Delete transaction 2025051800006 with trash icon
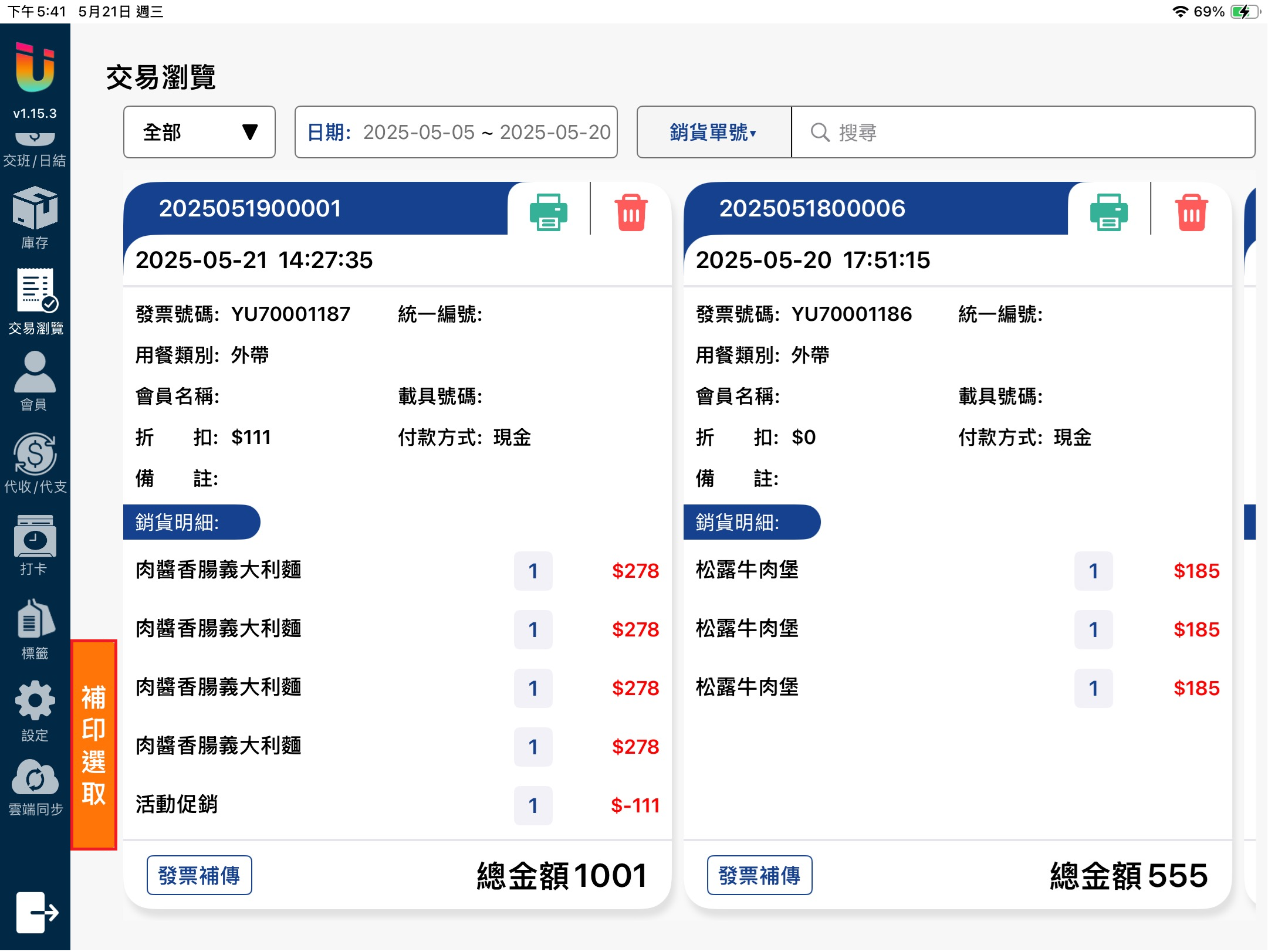Image resolution: width=1268 pixels, height=952 pixels. point(1191,212)
